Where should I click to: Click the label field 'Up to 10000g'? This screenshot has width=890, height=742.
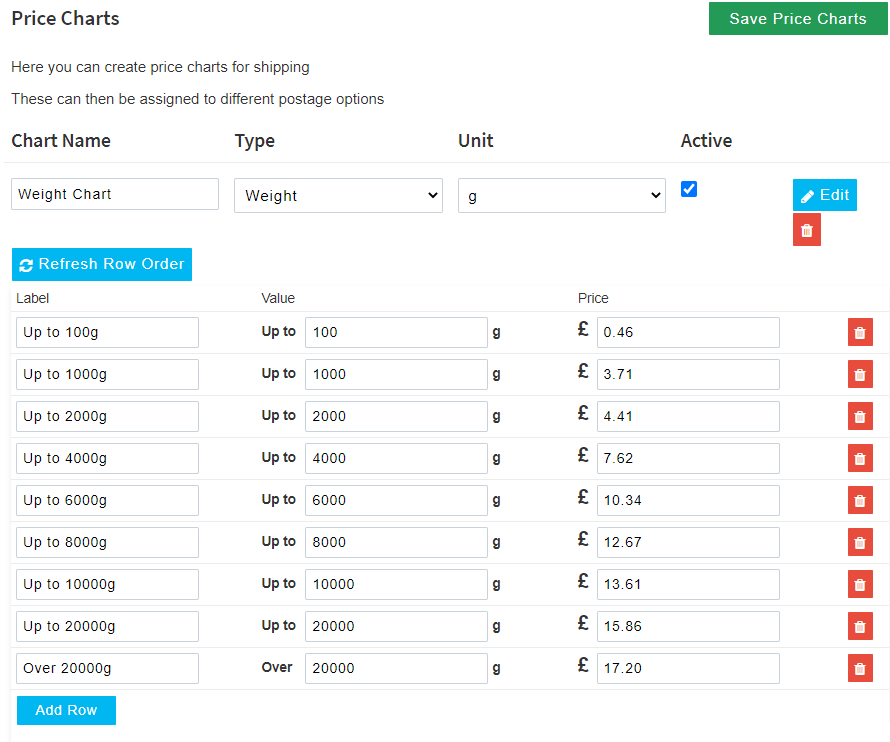[107, 584]
